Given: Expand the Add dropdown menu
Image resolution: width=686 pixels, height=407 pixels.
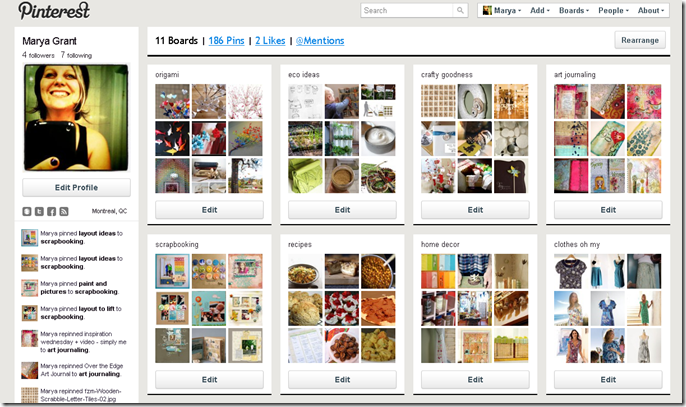Looking at the screenshot, I should pyautogui.click(x=539, y=11).
